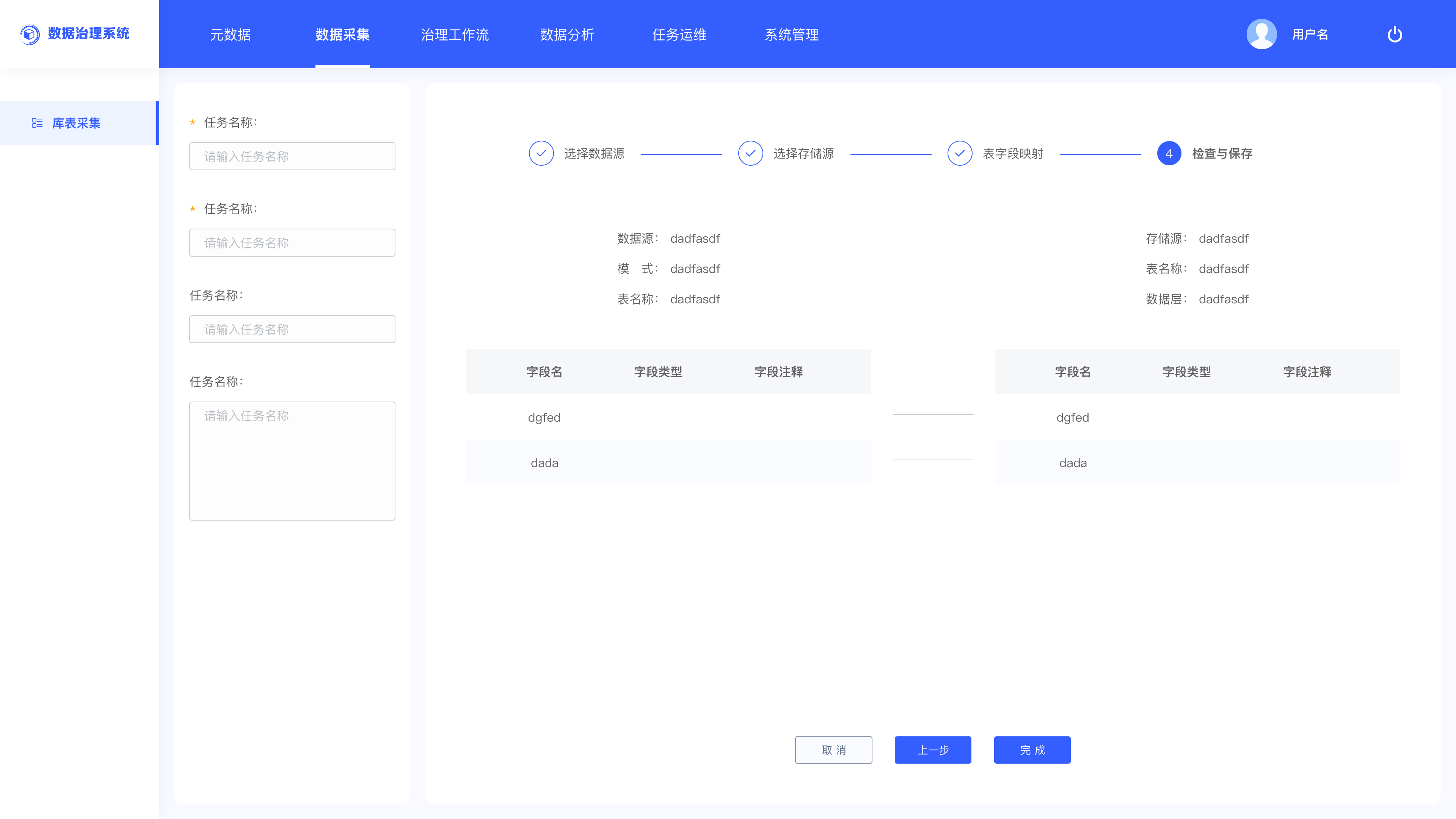Switch to the 数据采集 tab
This screenshot has width=1456, height=819.
pyautogui.click(x=342, y=35)
